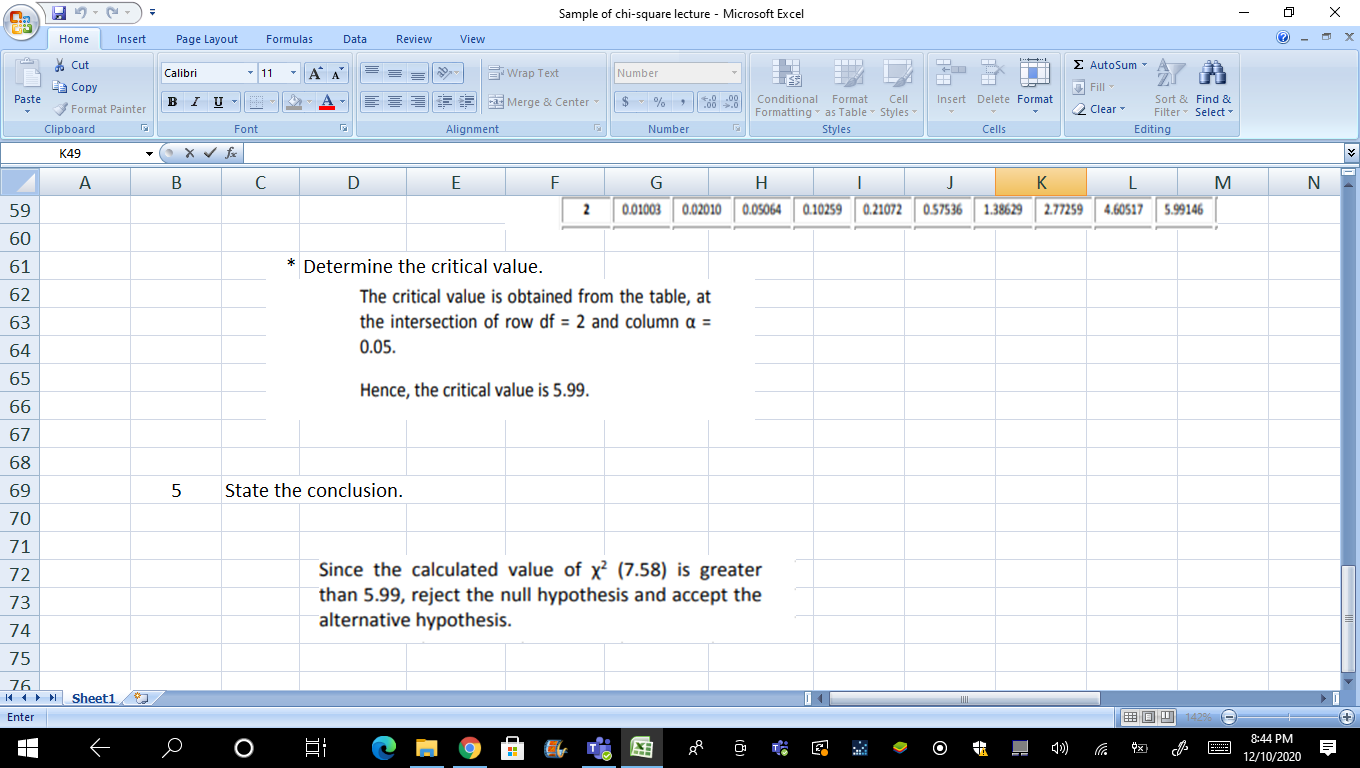Middle align cell contents vertically
This screenshot has height=768, width=1360.
click(394, 73)
